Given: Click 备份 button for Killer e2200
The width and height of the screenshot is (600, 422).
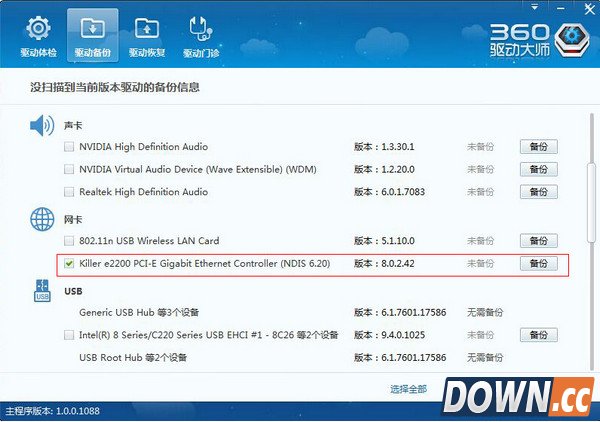Looking at the screenshot, I should pyautogui.click(x=538, y=264).
